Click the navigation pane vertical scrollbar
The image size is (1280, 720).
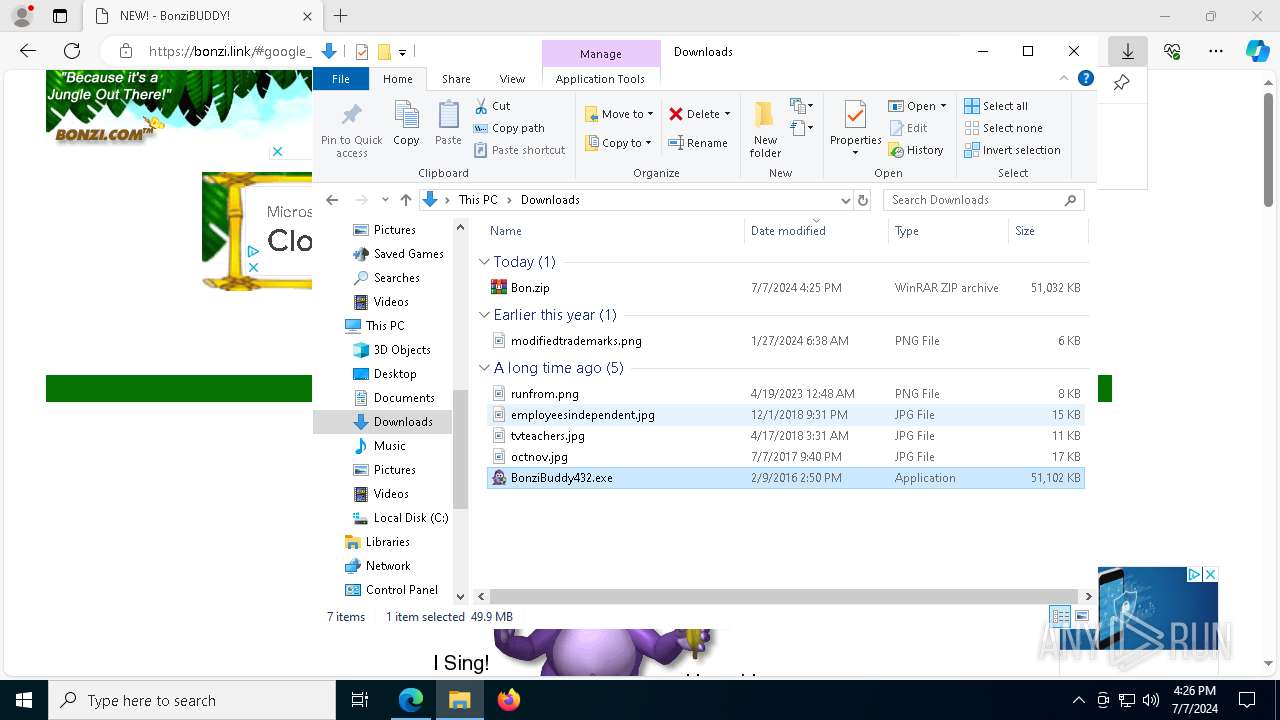[460, 450]
